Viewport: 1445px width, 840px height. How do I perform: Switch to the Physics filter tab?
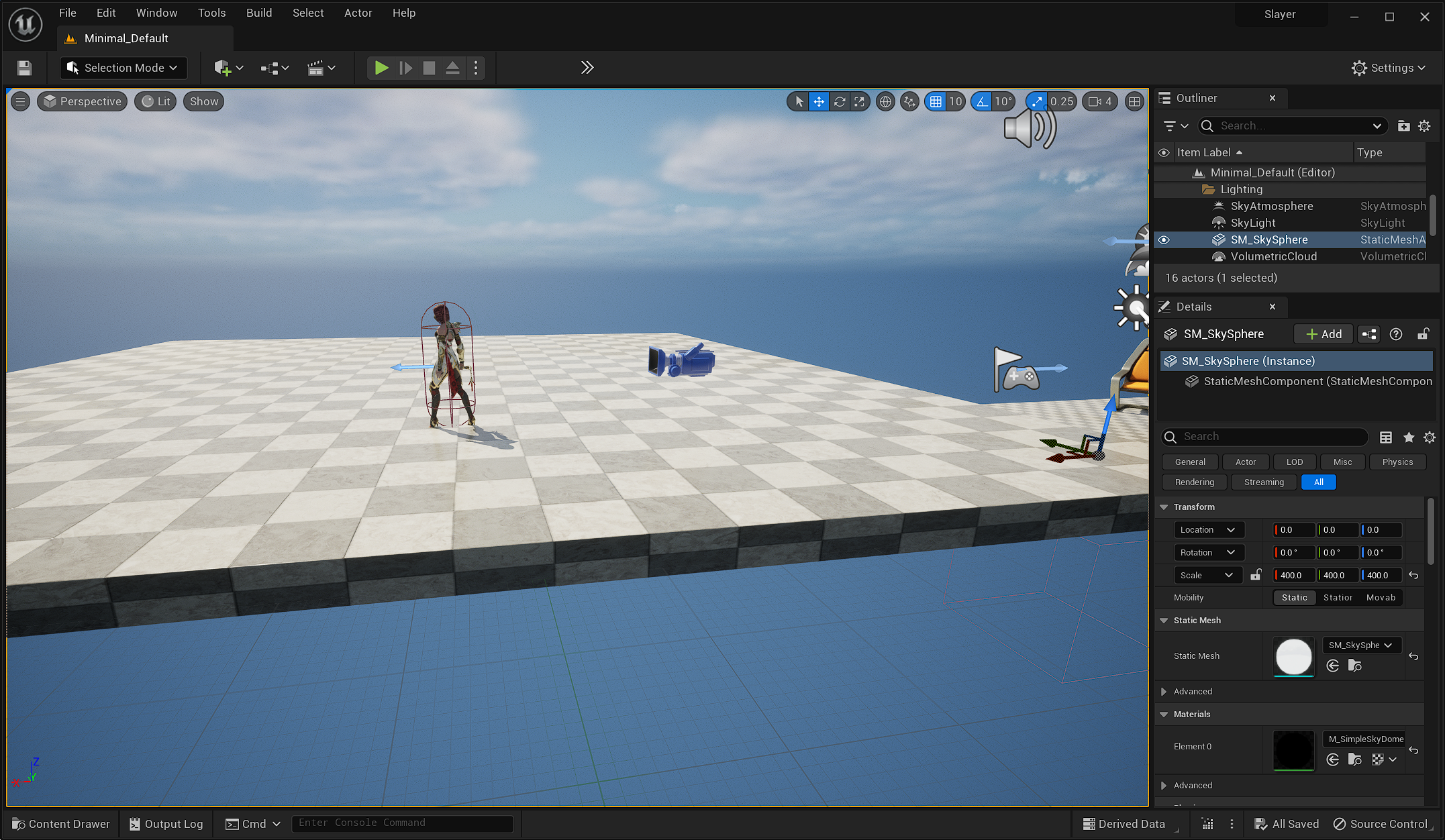1397,462
